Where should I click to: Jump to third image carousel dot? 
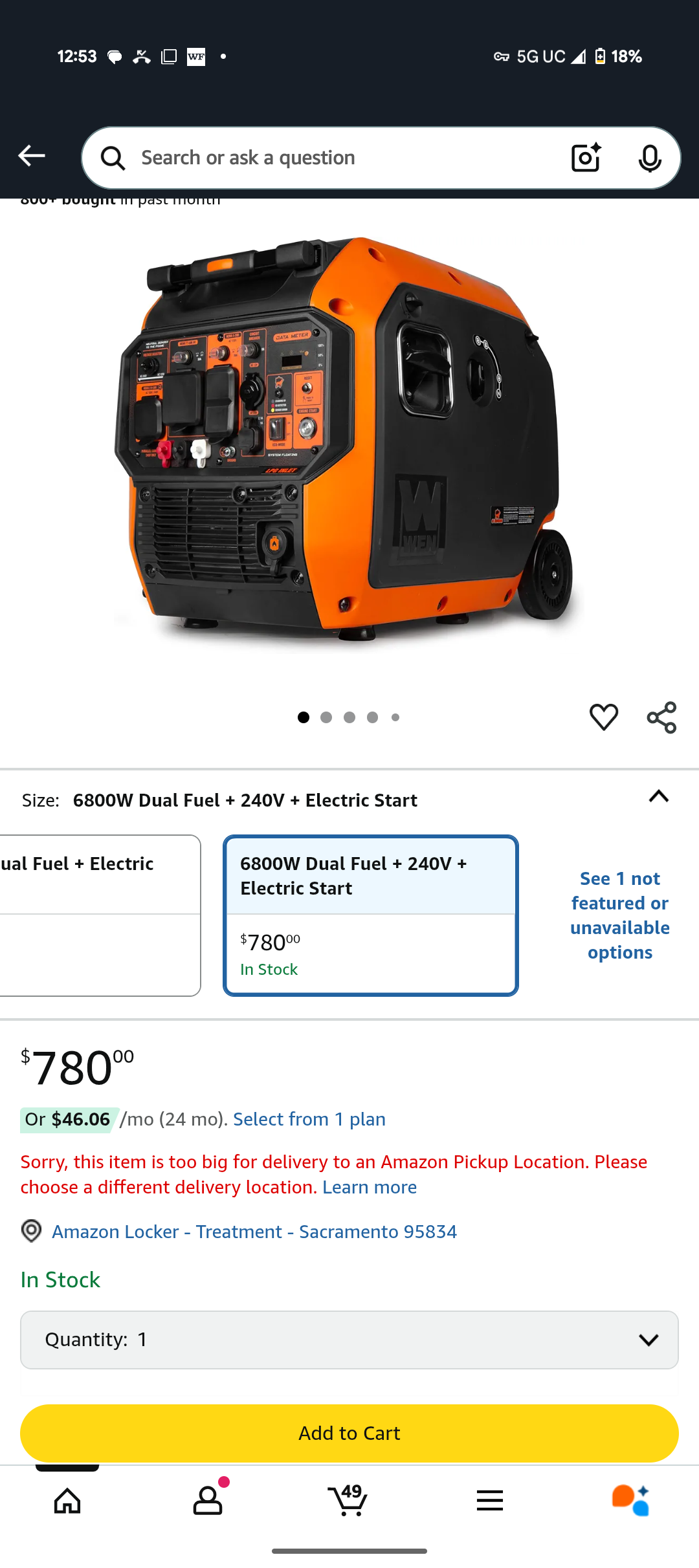[349, 717]
